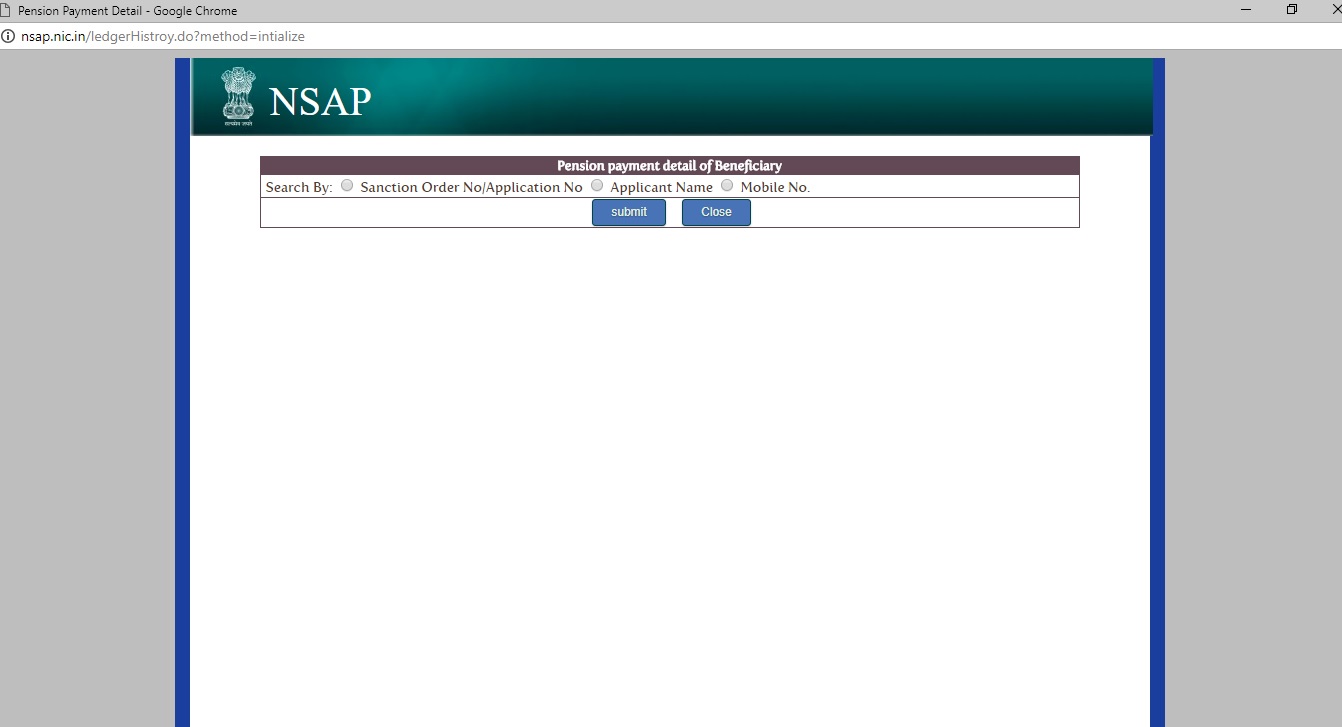Click the "Applicant Name" label text

pyautogui.click(x=661, y=187)
